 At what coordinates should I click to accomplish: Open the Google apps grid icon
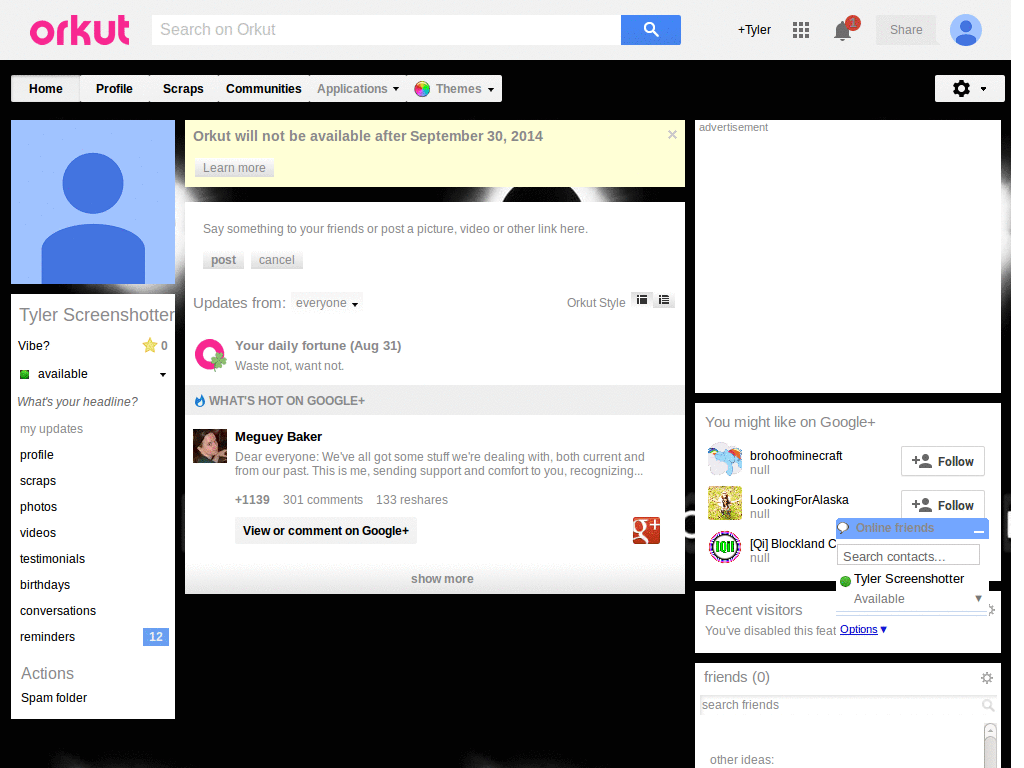[801, 30]
